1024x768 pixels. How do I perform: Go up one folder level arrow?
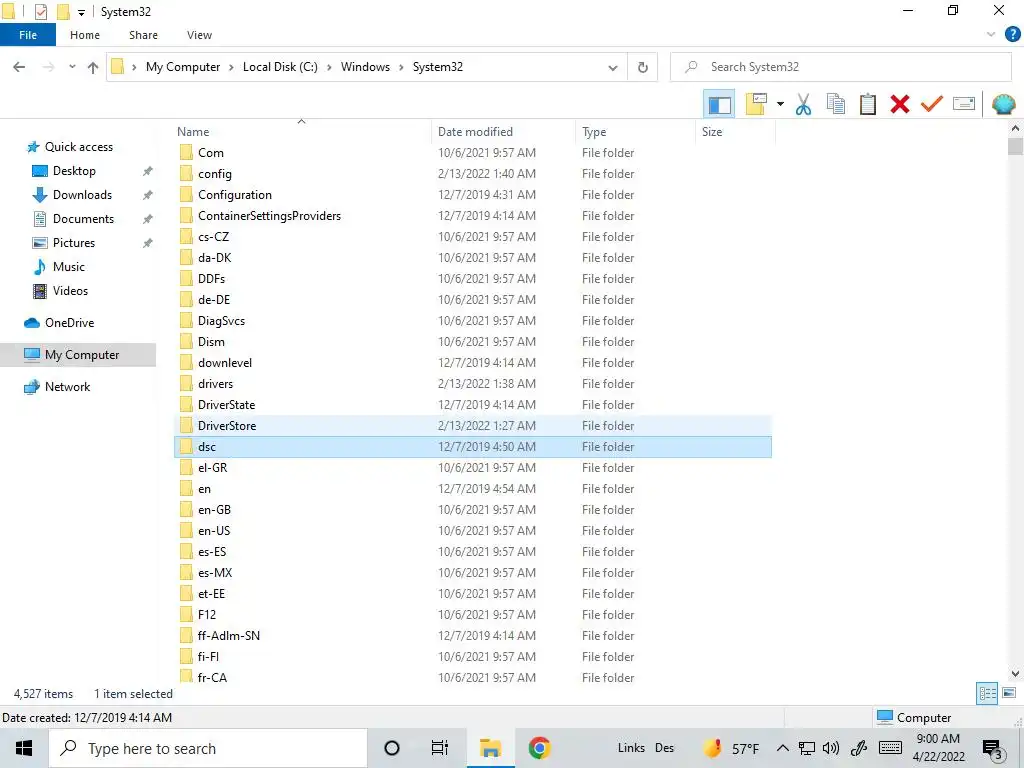[x=93, y=67]
